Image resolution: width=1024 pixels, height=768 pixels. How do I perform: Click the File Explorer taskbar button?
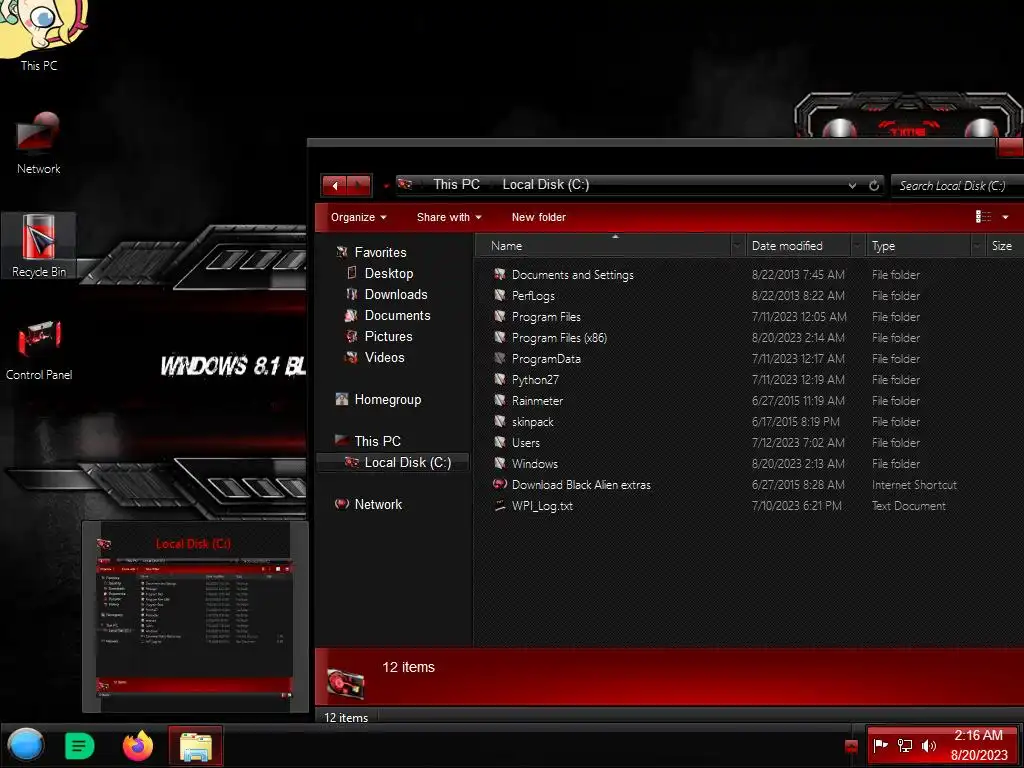(x=196, y=746)
